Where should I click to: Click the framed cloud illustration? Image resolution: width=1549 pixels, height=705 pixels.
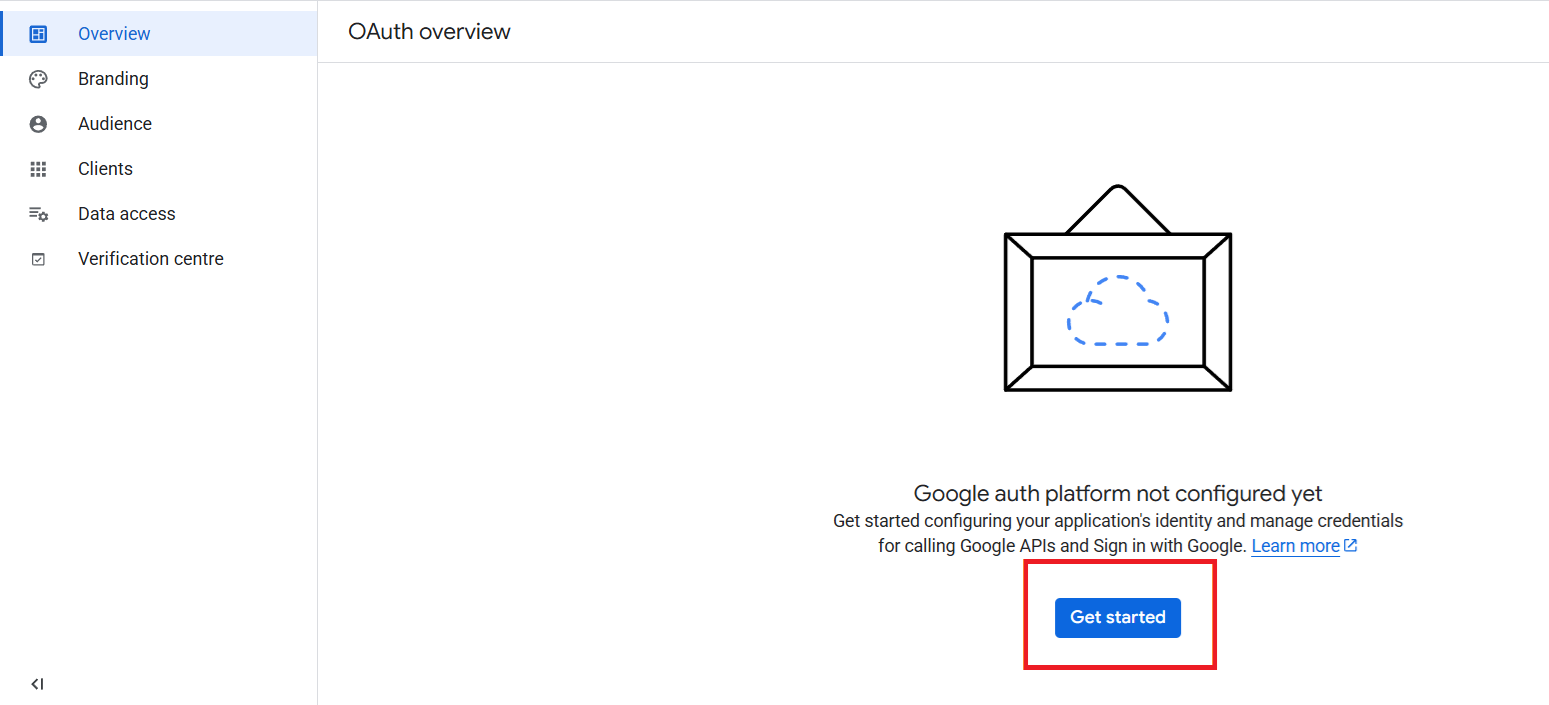pos(1118,288)
